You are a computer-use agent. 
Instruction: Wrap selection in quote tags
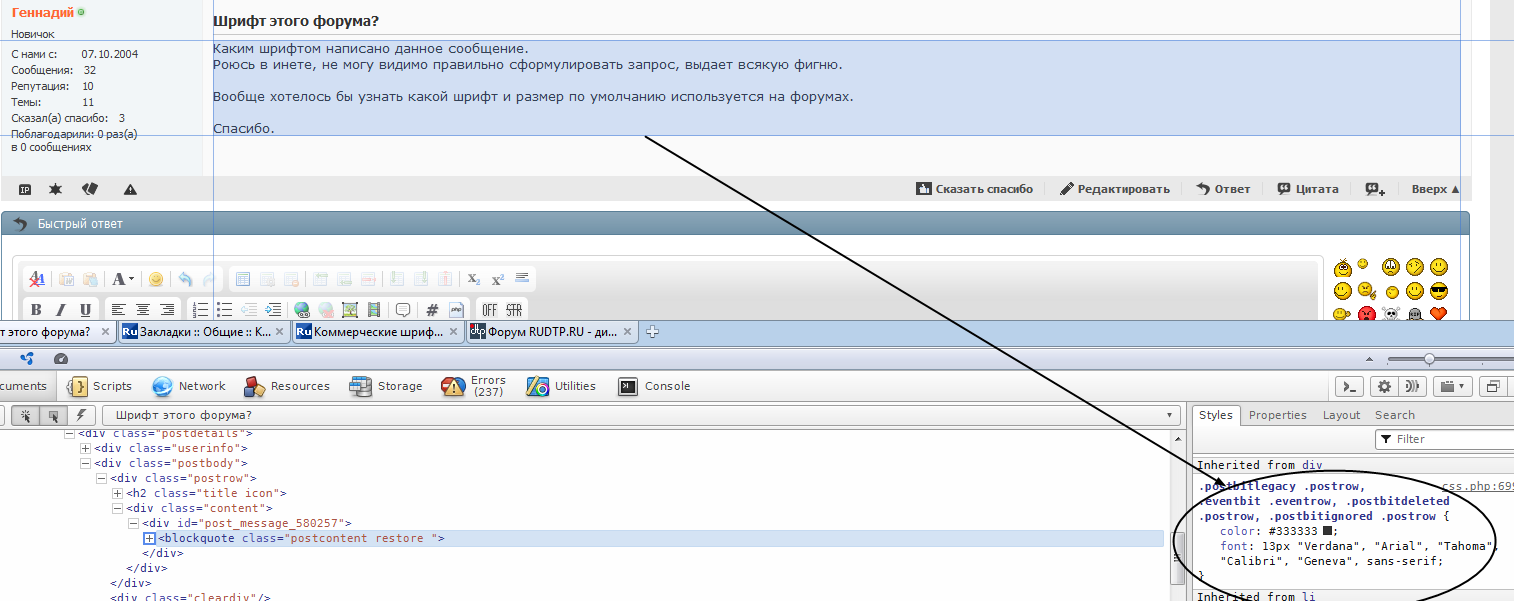(403, 310)
